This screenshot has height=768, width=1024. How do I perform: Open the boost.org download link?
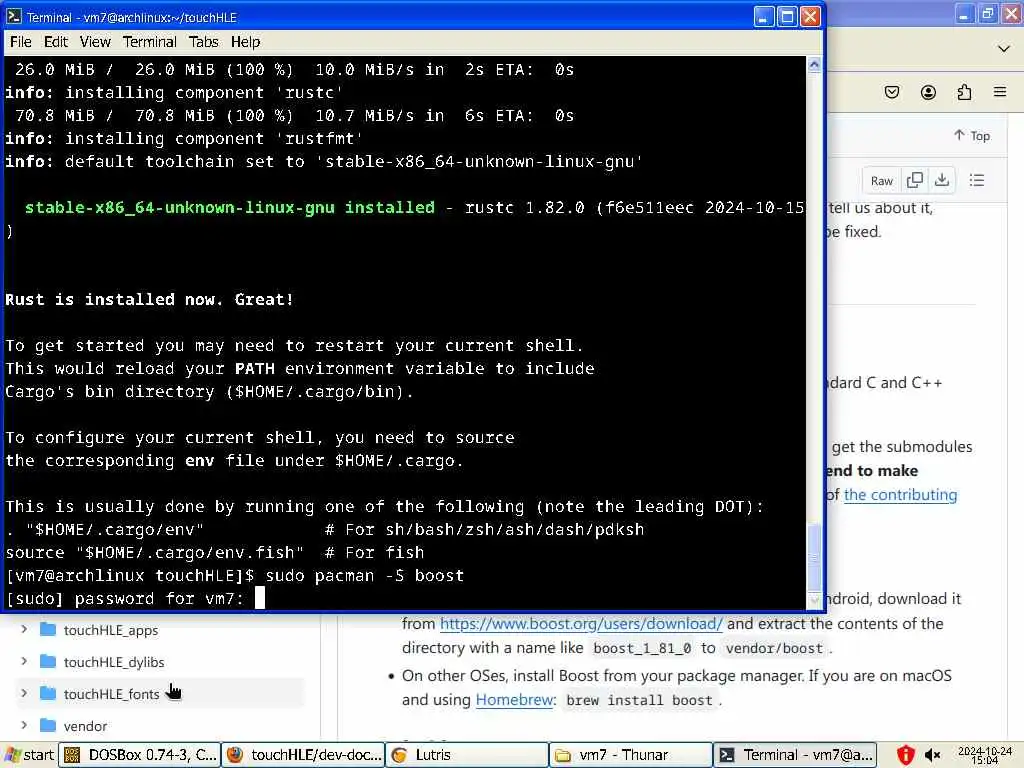pos(581,624)
